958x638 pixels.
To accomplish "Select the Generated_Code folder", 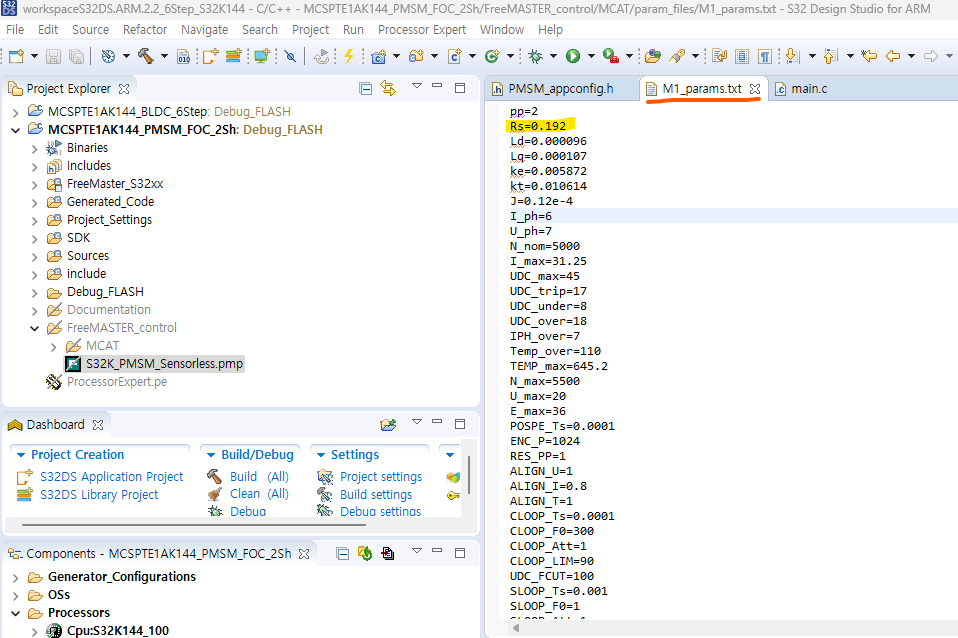I will pyautogui.click(x=110, y=202).
